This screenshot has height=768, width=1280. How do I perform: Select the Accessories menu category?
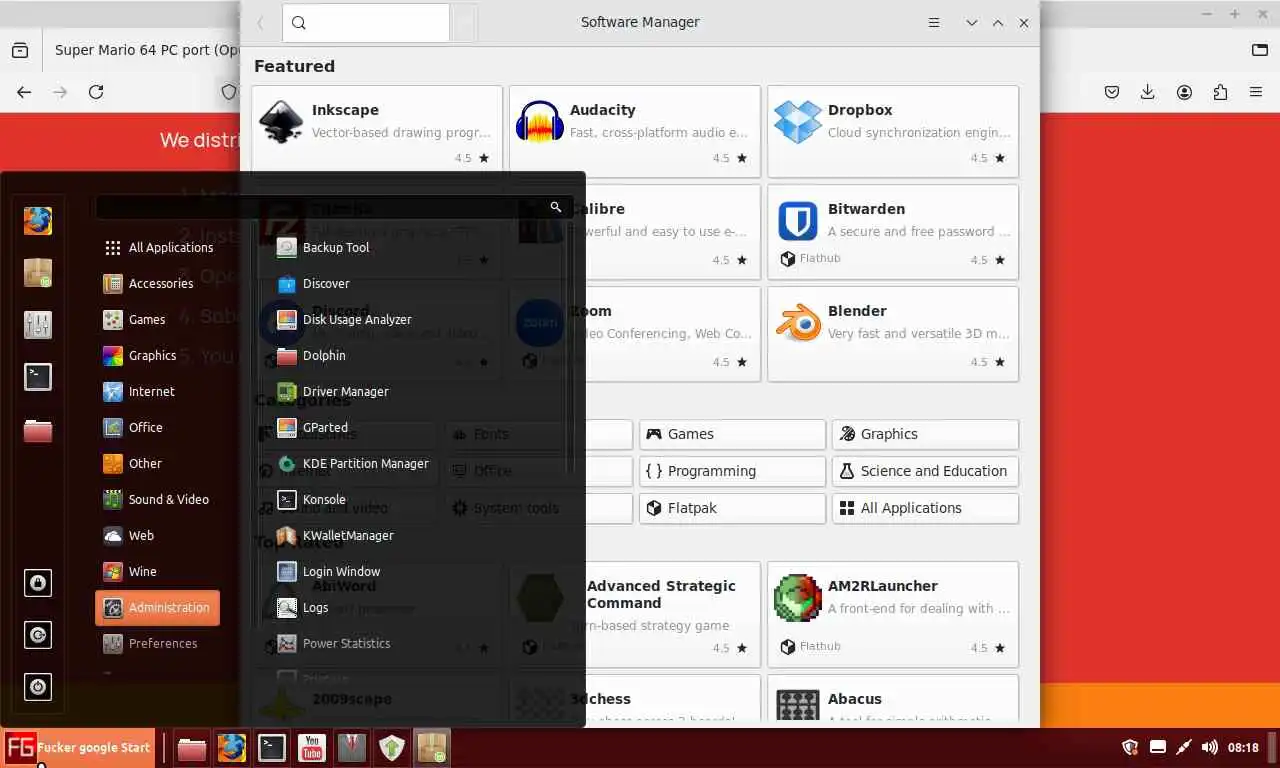point(158,283)
